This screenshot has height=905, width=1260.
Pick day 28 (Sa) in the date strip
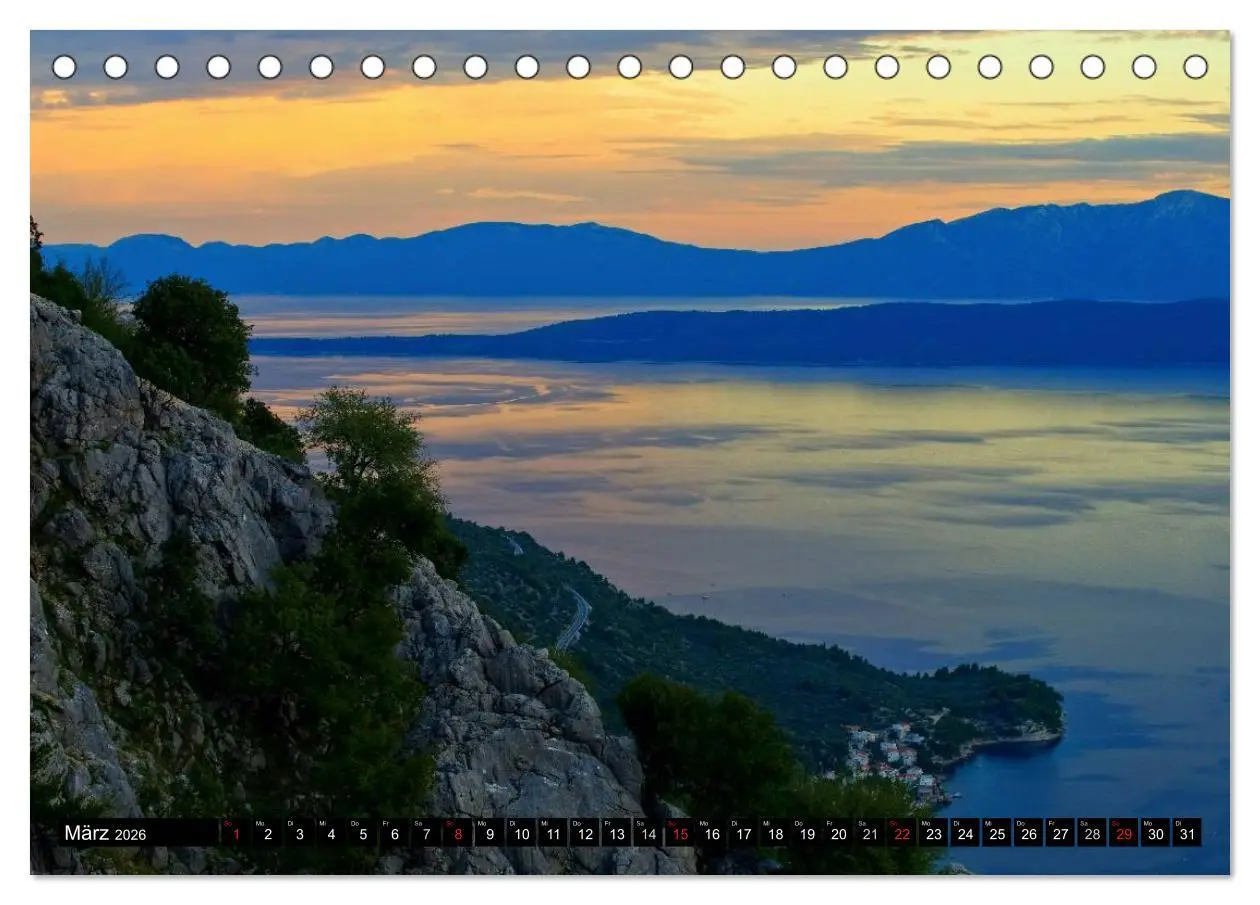tap(1091, 833)
